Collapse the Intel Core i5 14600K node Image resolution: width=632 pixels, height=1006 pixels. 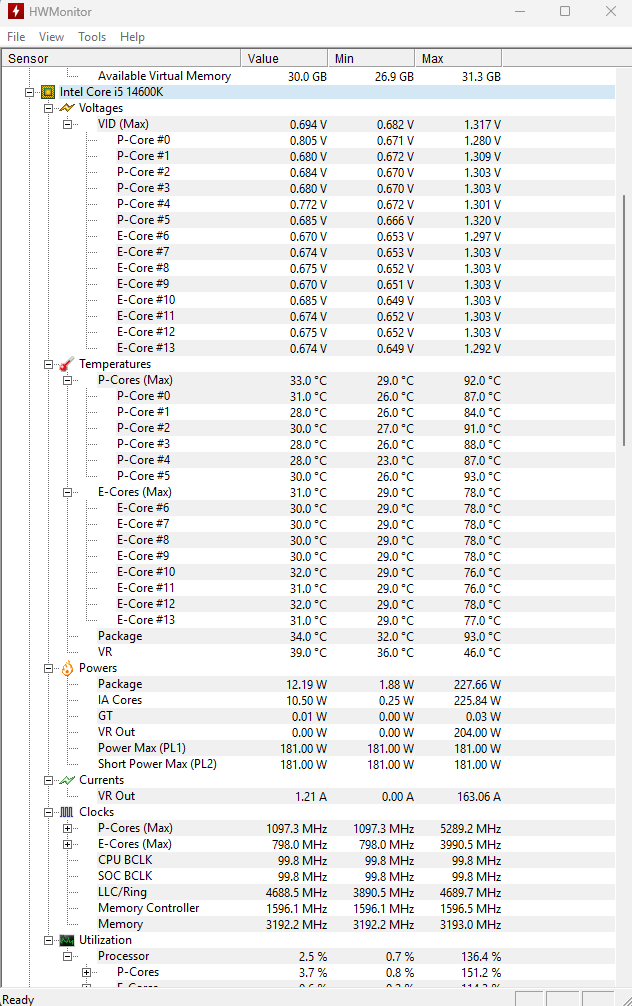[x=29, y=92]
